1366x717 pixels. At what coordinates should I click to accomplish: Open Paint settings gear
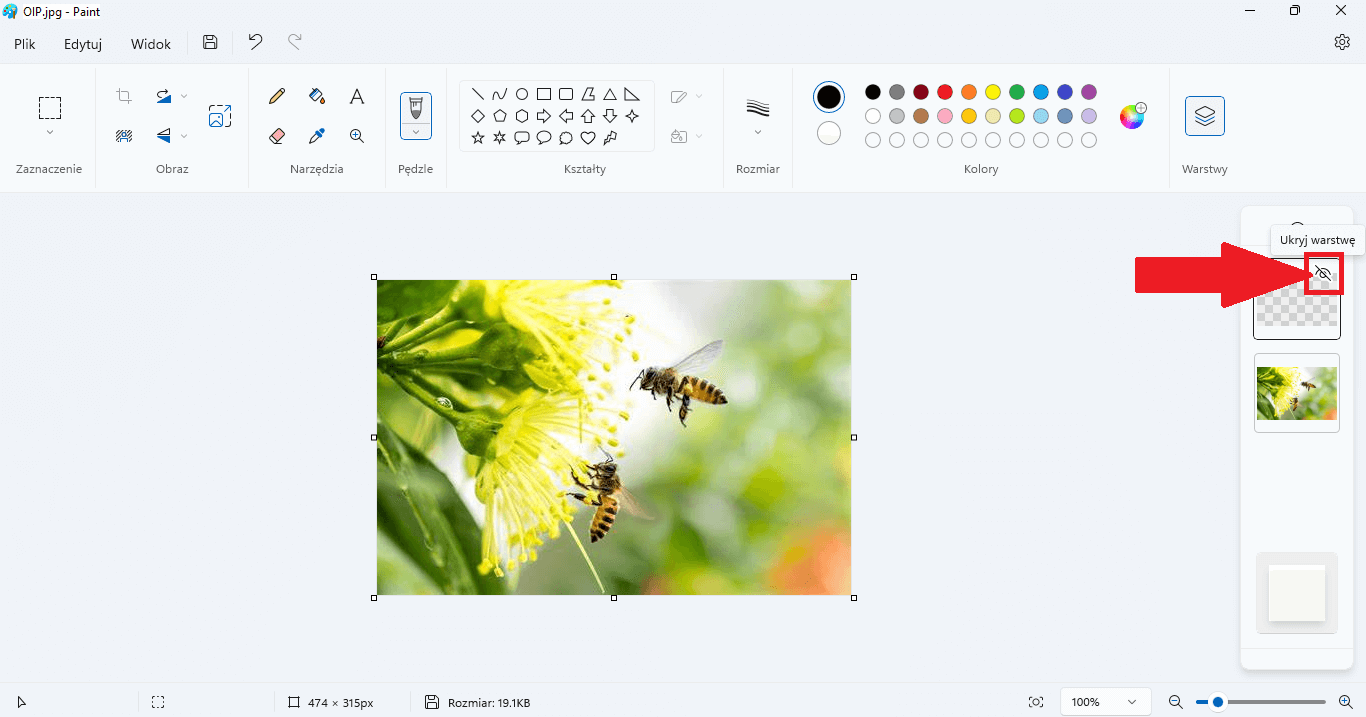point(1342,42)
